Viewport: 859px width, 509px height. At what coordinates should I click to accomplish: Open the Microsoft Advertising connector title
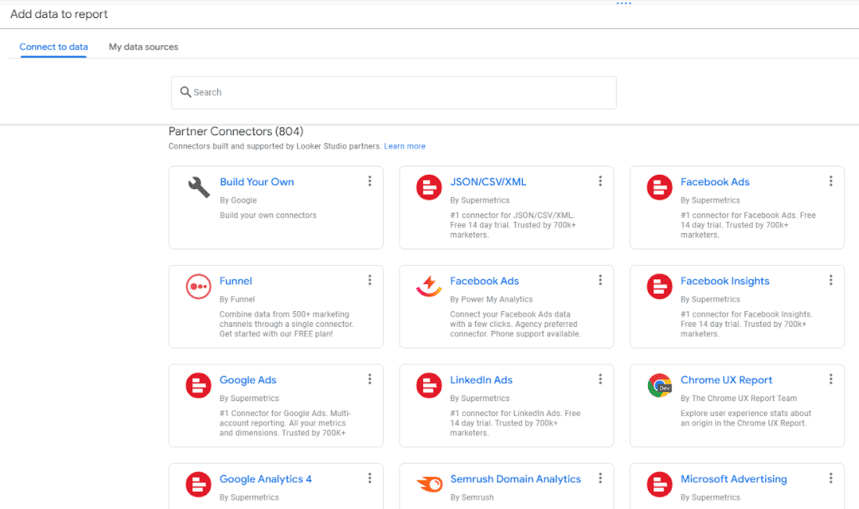click(734, 479)
